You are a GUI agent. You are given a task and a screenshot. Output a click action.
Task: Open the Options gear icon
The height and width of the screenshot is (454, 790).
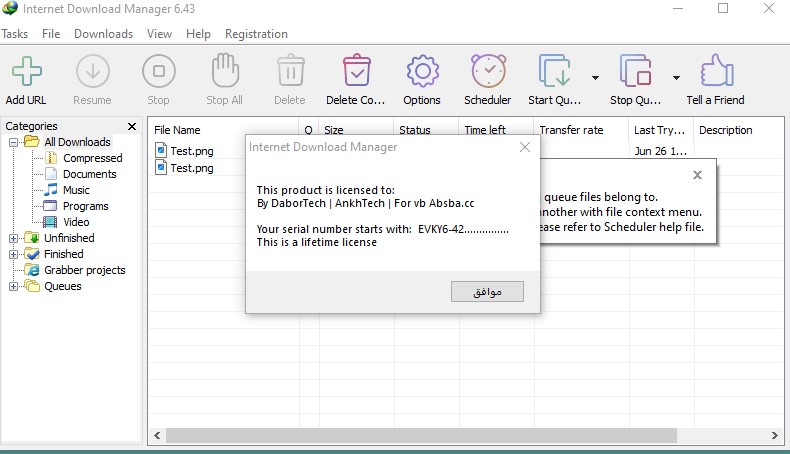pyautogui.click(x=422, y=71)
